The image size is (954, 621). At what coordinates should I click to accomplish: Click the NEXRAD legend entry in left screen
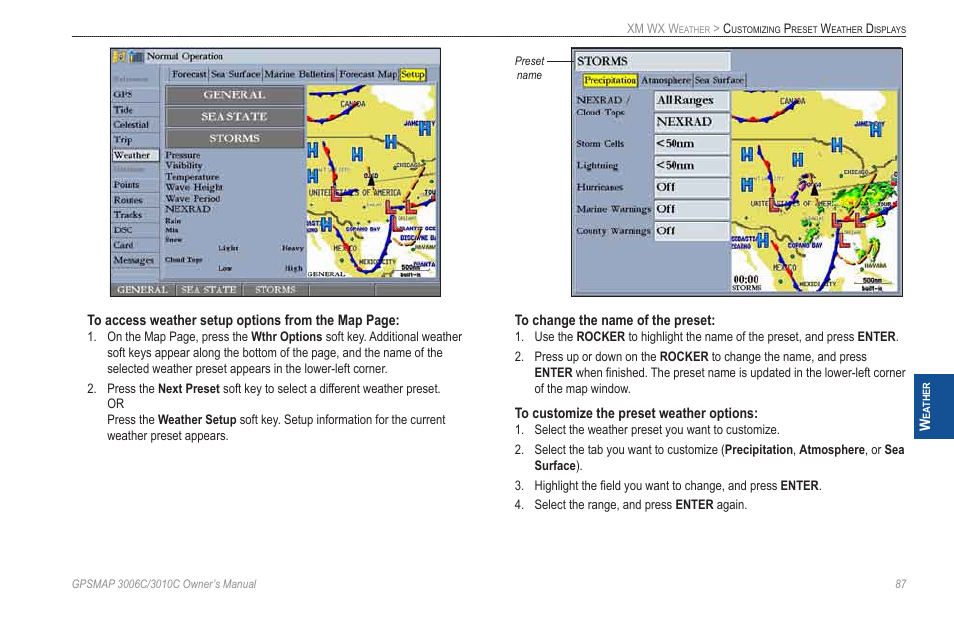187,209
